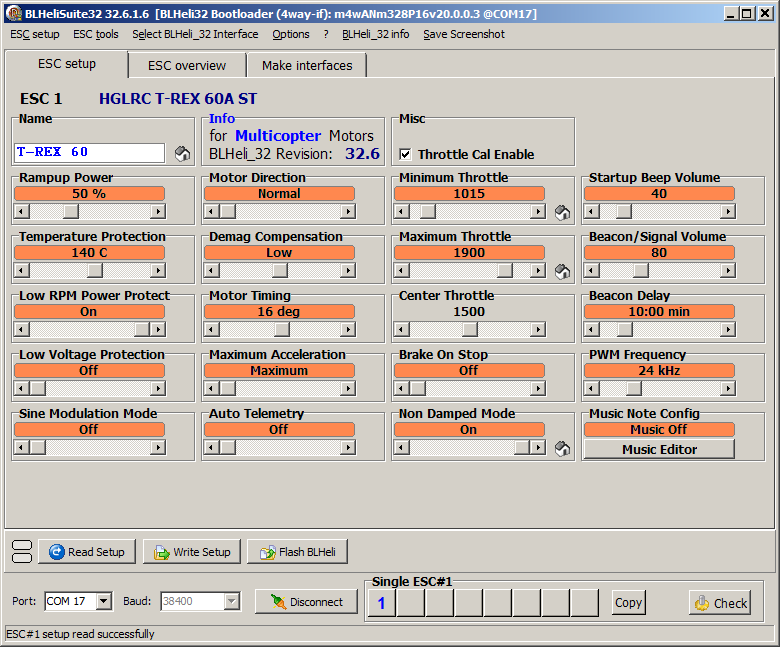Open the ESC tools menu
This screenshot has width=780, height=647.
click(96, 34)
